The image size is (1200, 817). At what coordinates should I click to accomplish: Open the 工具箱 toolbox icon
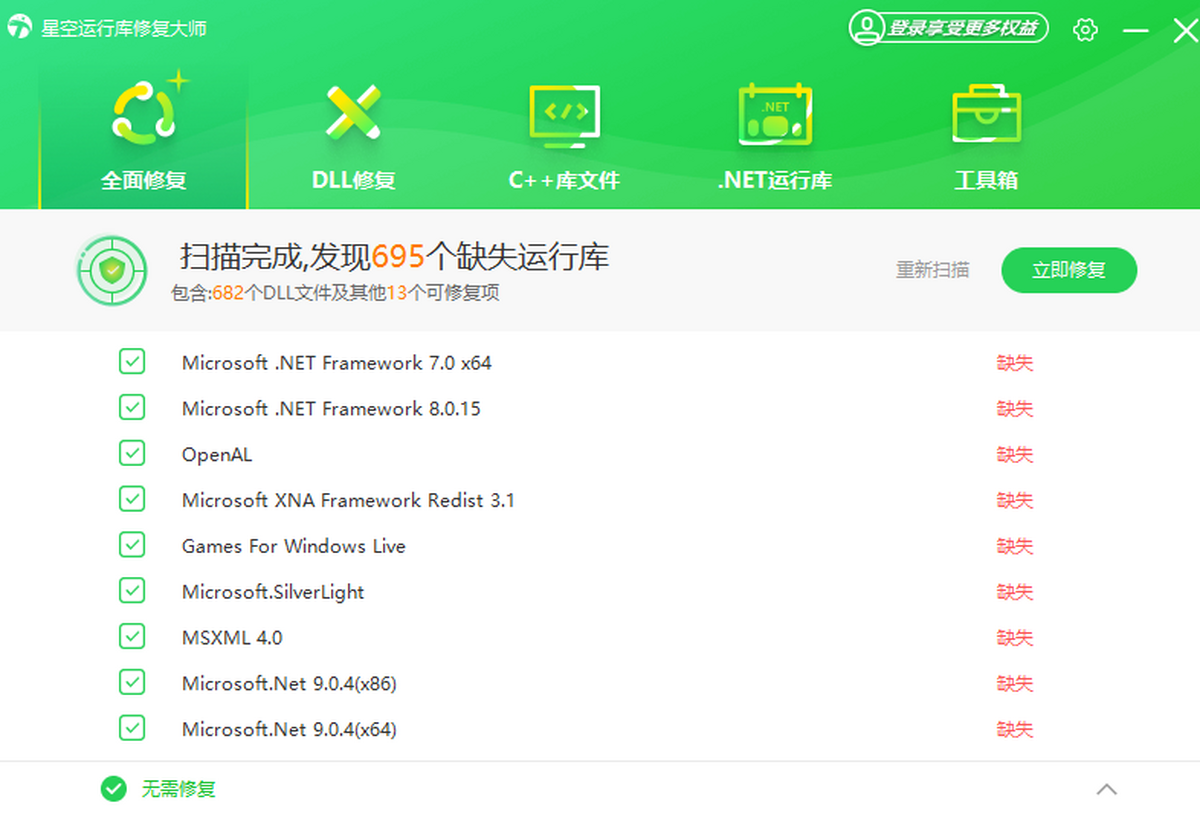985,113
